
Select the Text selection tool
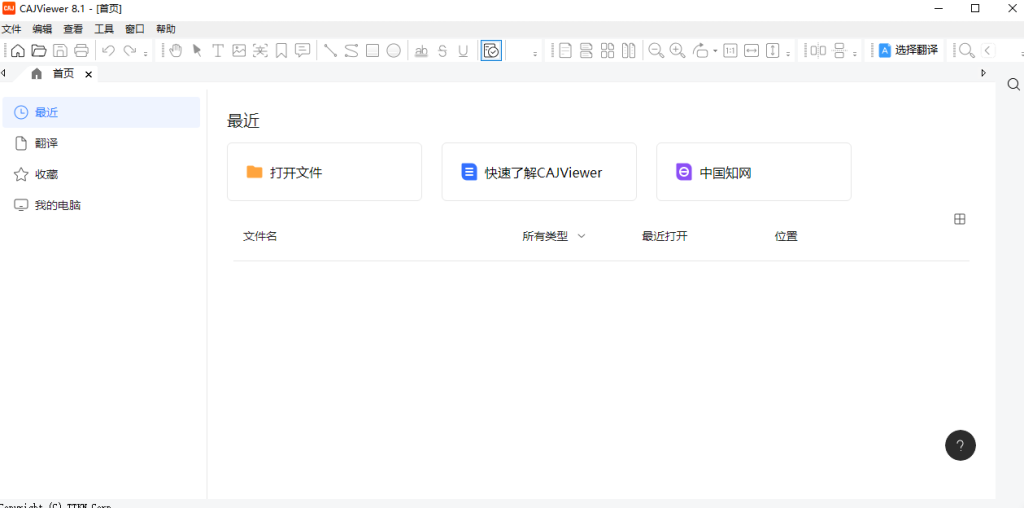[x=218, y=50]
